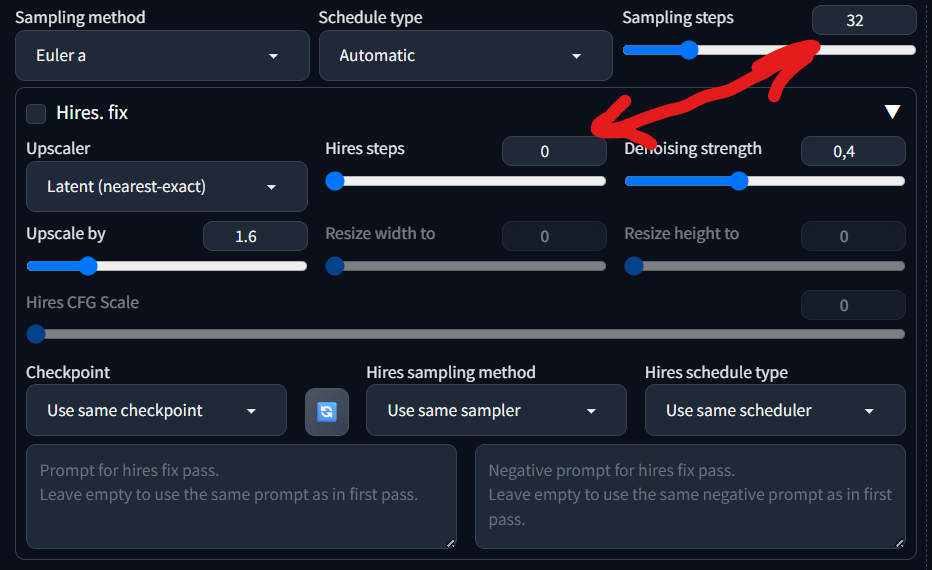Click the Upscale by slider handle

(x=88, y=266)
